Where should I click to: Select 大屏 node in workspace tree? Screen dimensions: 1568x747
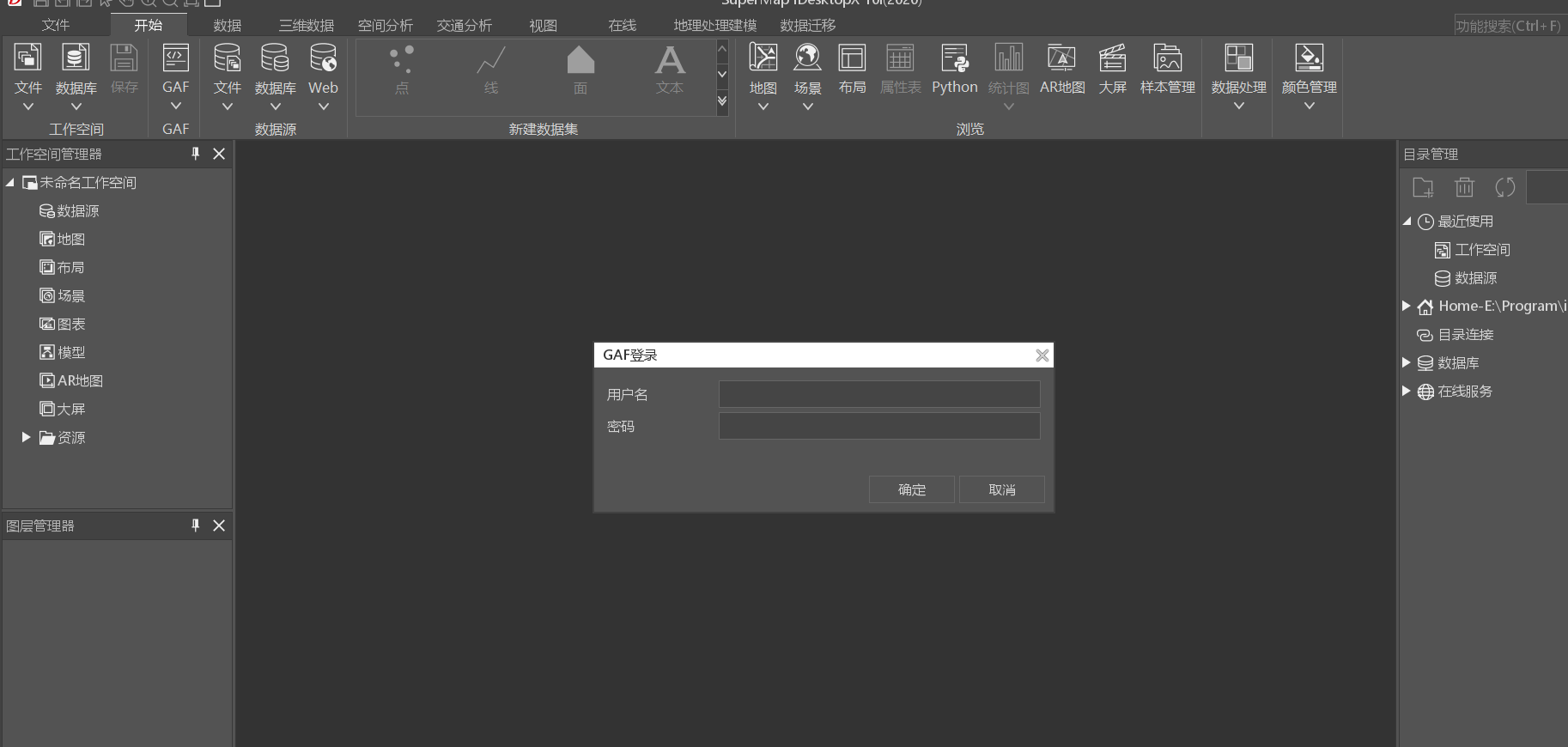62,410
